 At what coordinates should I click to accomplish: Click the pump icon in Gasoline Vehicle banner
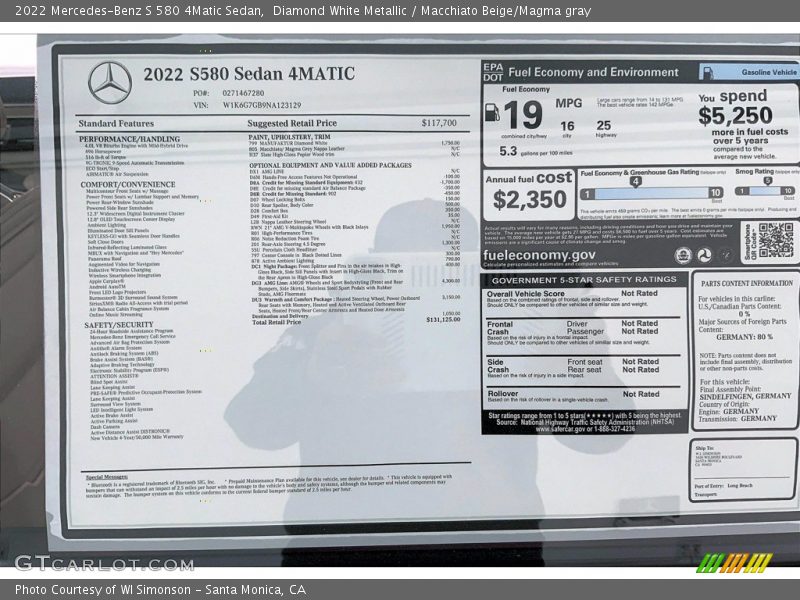(709, 73)
